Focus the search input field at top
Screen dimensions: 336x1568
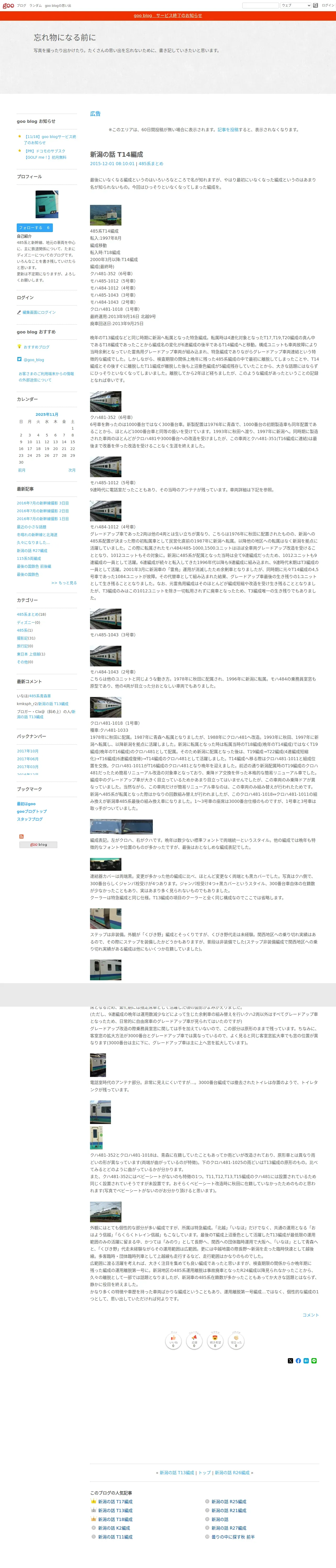tap(260, 5)
